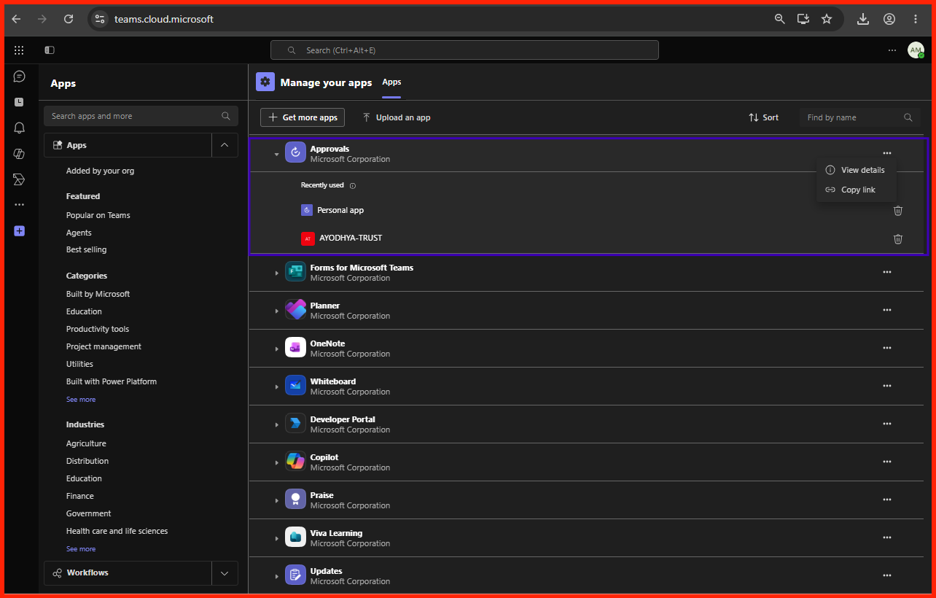Click the Approvals app icon
This screenshot has height=598, width=936.
click(295, 153)
